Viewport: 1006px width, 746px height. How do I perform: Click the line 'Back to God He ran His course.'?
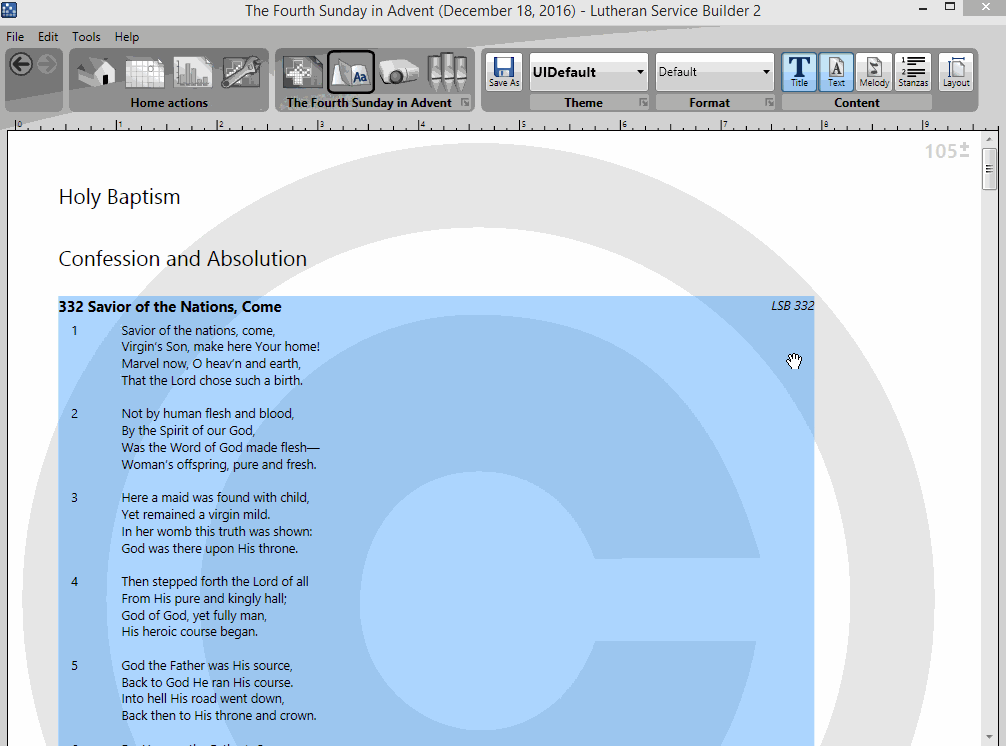(x=207, y=682)
